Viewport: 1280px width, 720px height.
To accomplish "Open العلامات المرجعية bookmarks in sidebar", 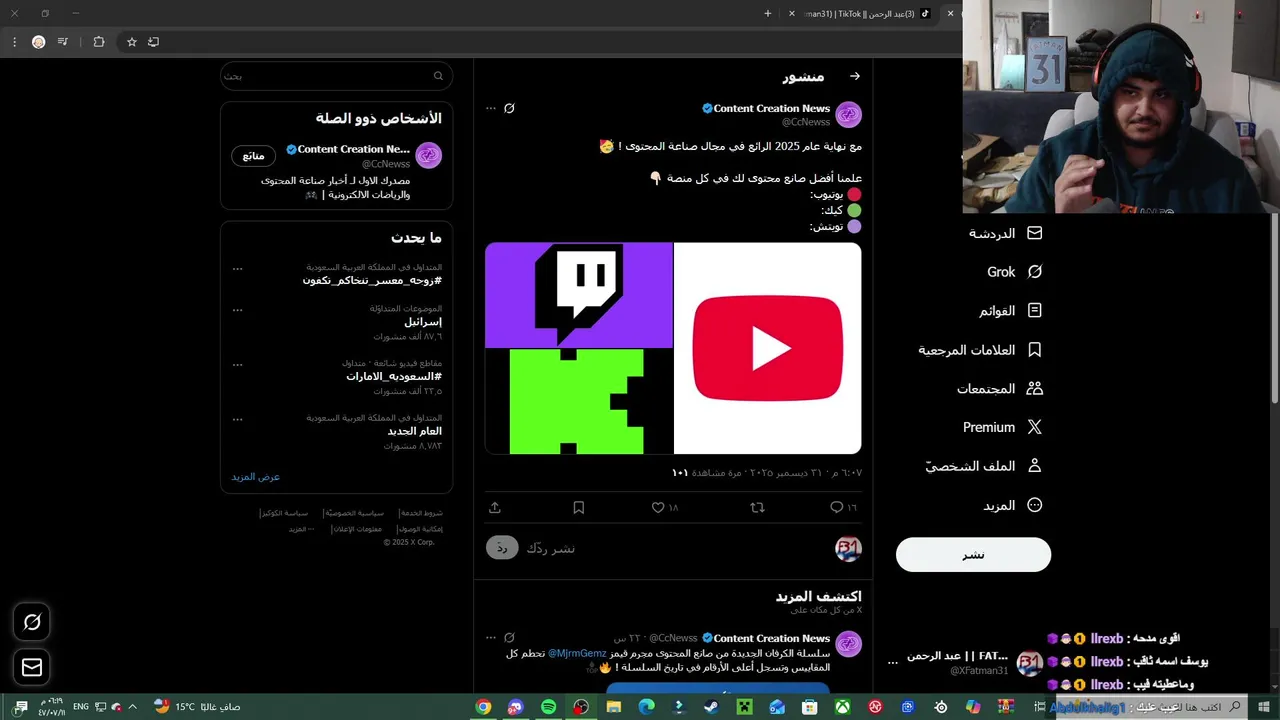I will 980,350.
